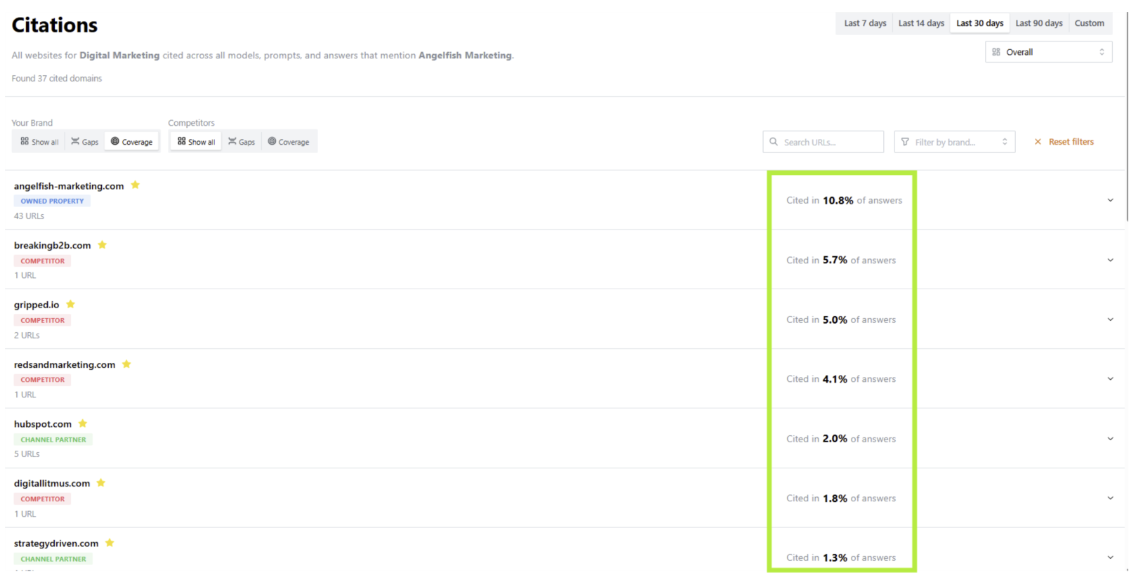Switch to Last 7 days range

865,23
